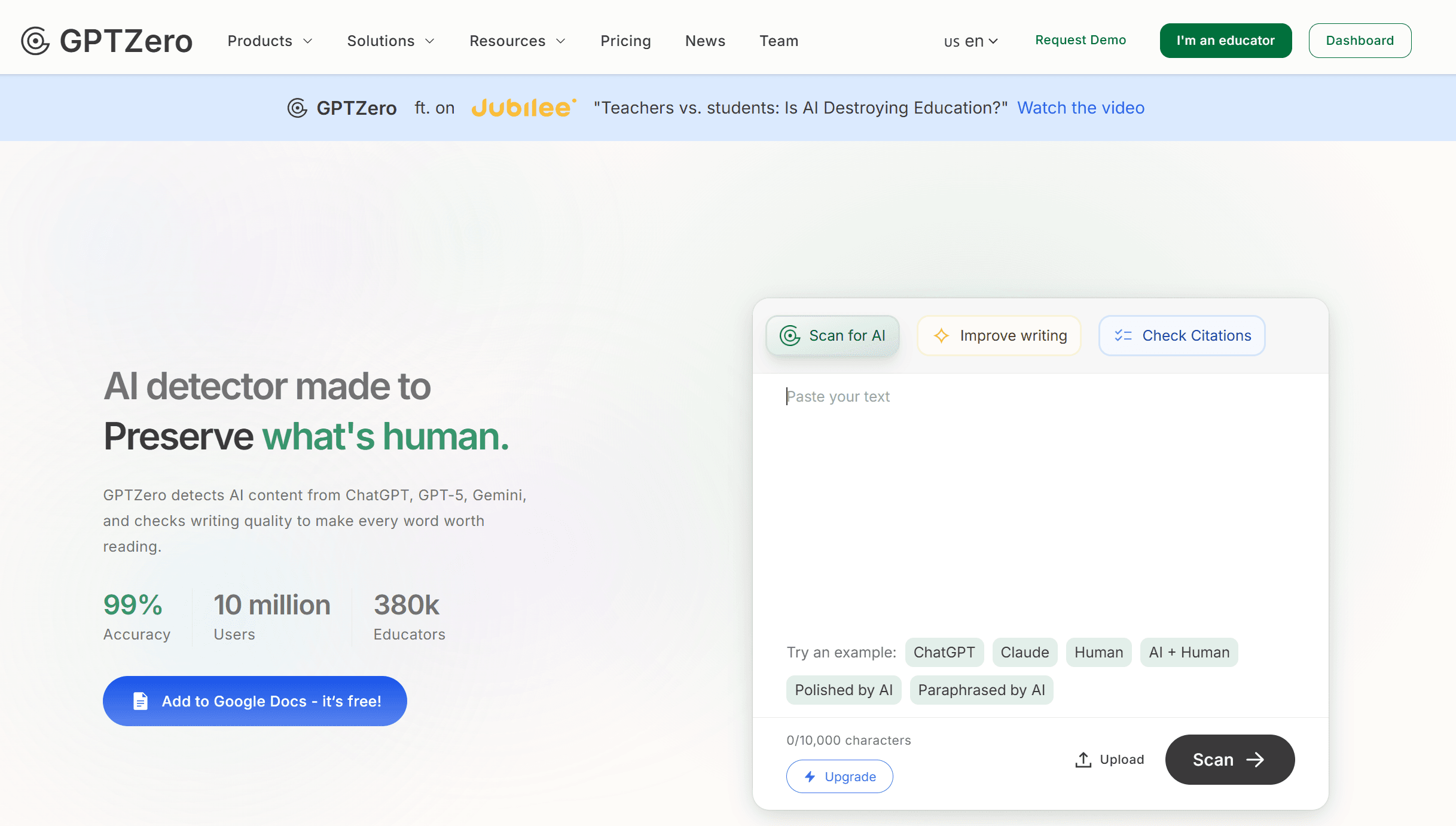Screen dimensions: 1456x826
Task: Open the Pricing page
Action: click(625, 41)
